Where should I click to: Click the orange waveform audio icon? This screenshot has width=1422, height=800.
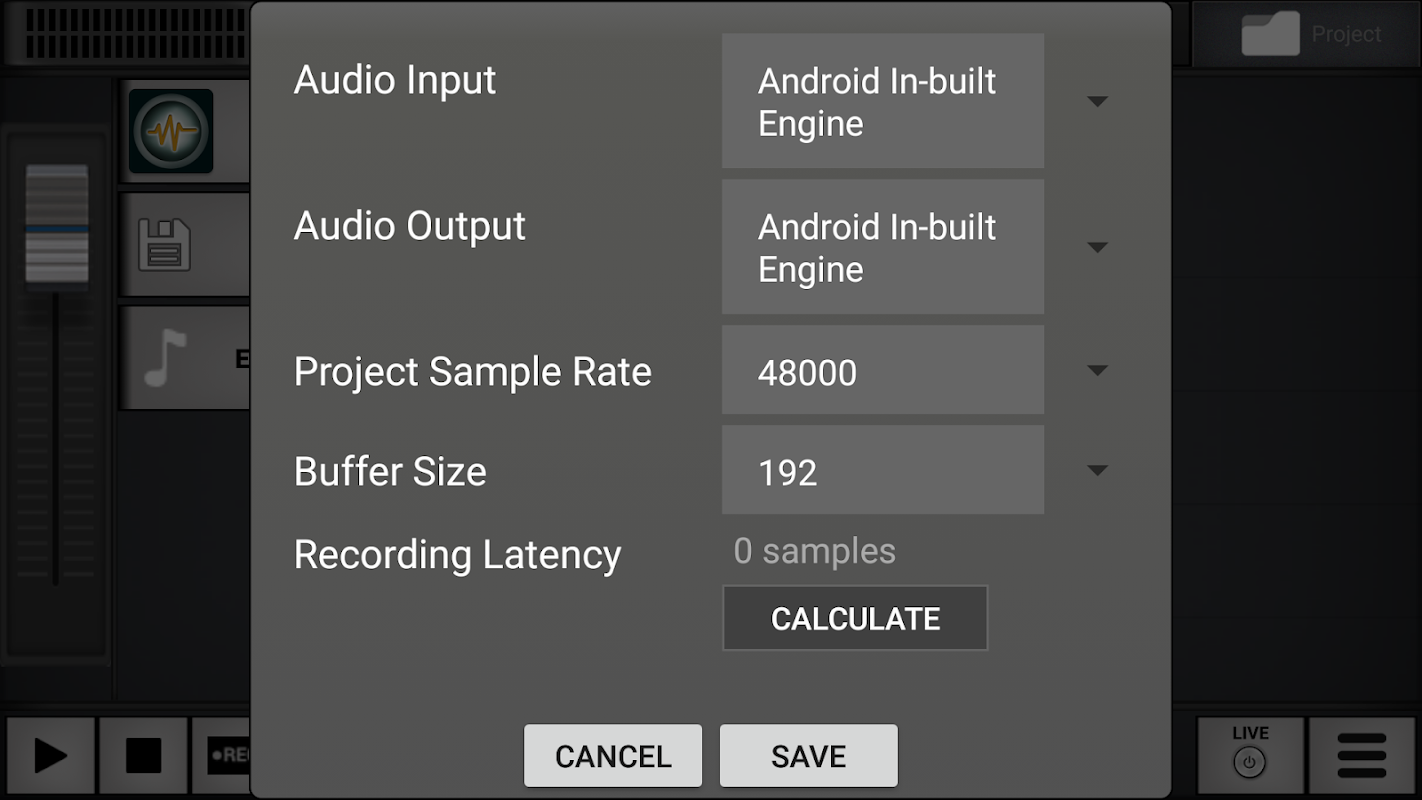[171, 131]
